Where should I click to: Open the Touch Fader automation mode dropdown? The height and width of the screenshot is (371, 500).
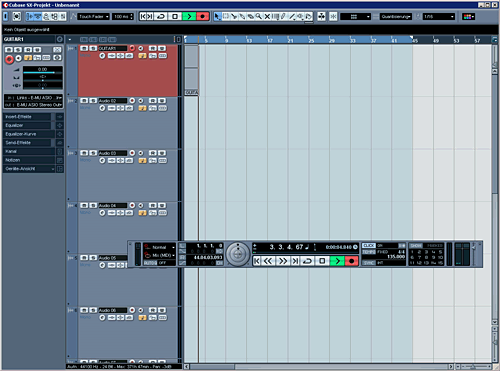point(94,16)
